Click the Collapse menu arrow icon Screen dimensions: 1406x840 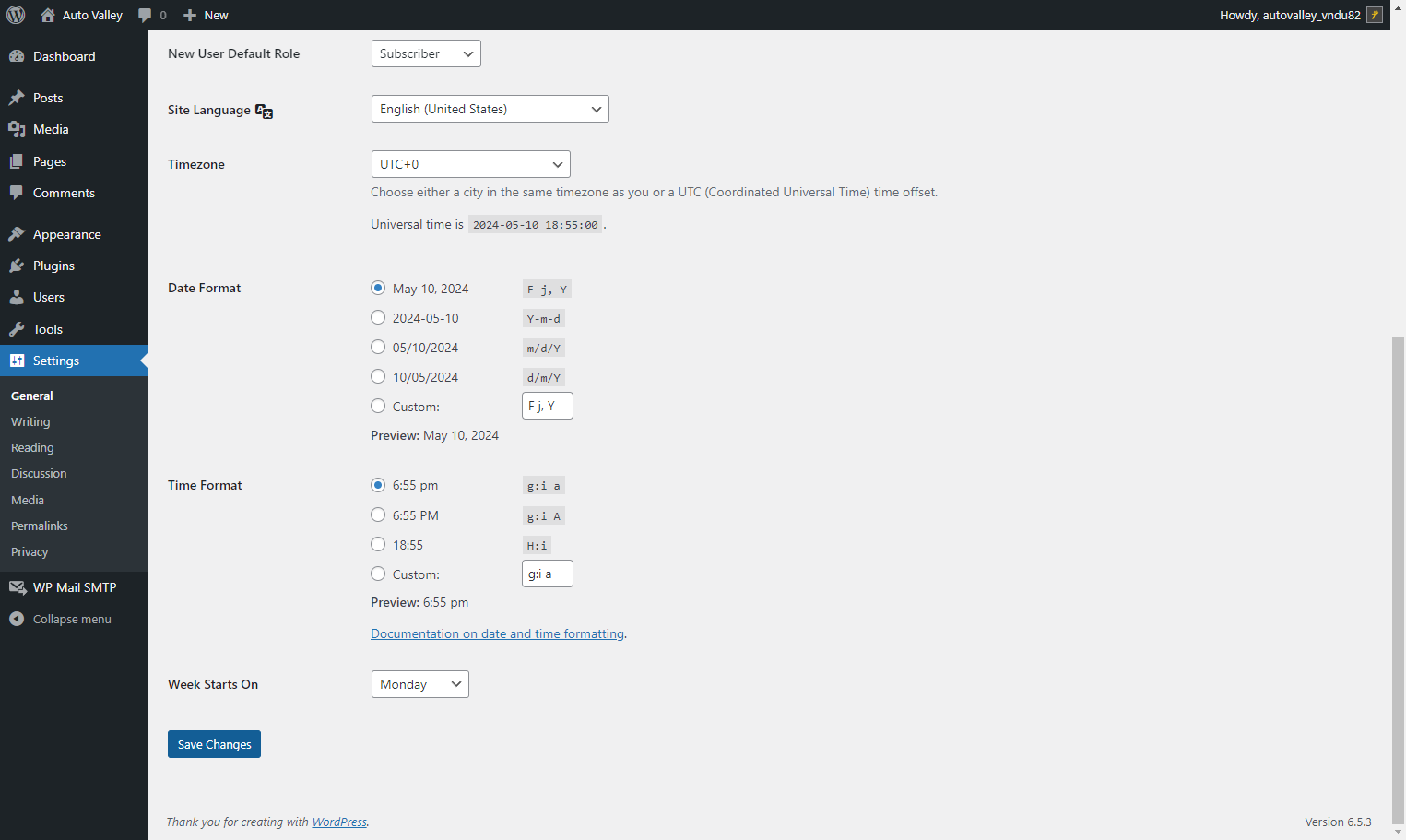pyautogui.click(x=17, y=619)
